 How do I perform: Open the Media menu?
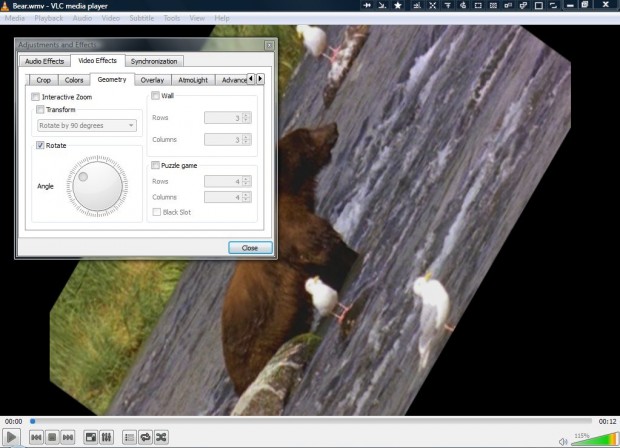point(15,18)
